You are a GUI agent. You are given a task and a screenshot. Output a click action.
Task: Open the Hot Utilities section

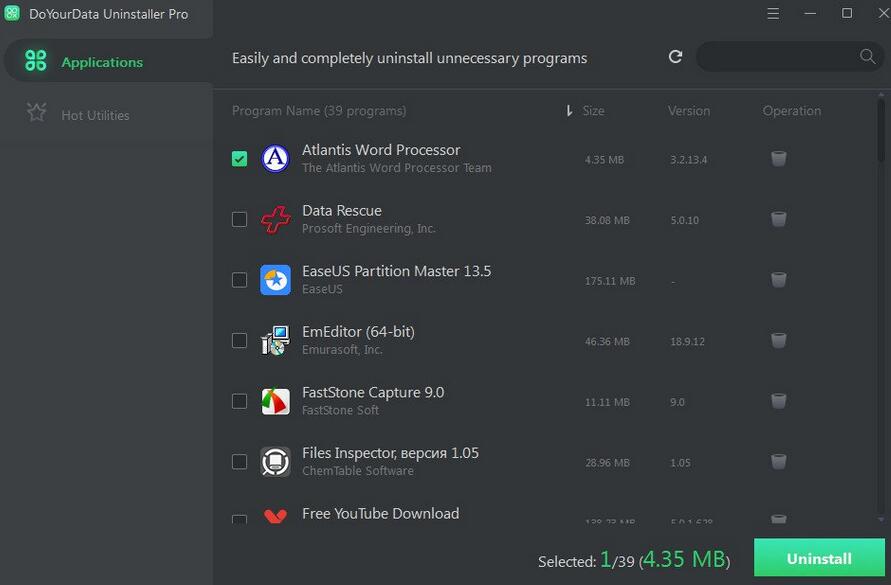(x=108, y=114)
